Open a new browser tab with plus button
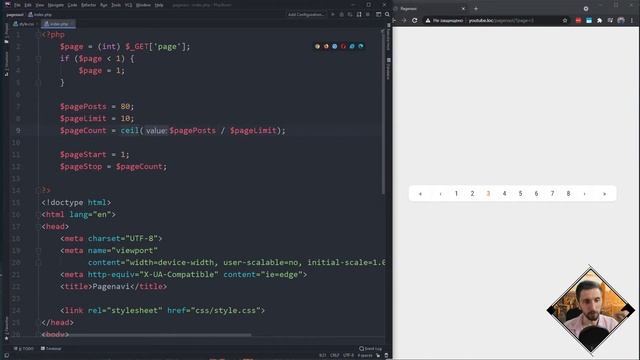This screenshot has height=360, width=640. click(x=476, y=9)
